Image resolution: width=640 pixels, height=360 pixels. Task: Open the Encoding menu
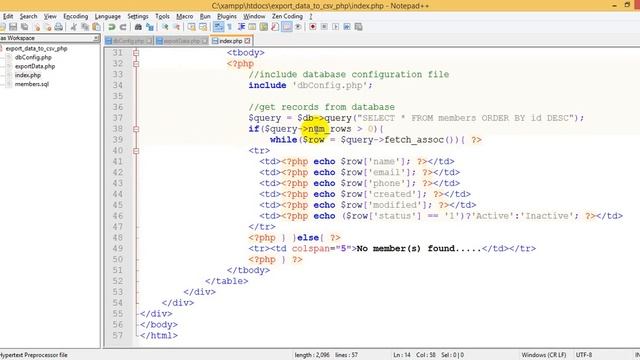tap(76, 16)
